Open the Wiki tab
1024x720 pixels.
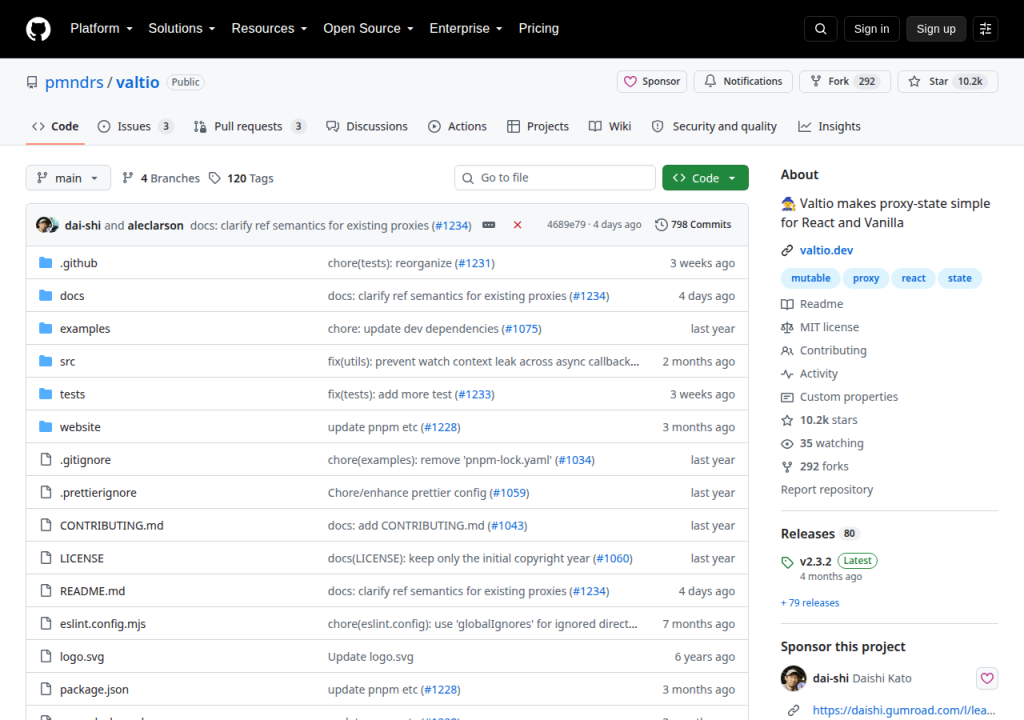[x=610, y=127]
